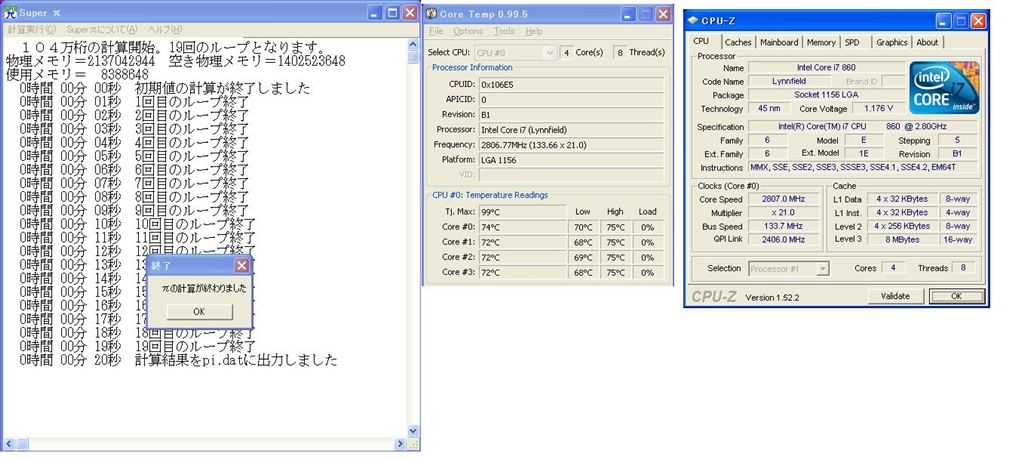Screen dimensions: 1024x459
Task: Expand the Processor #1 Selection dropdown in CPU-Z
Action: [x=823, y=268]
